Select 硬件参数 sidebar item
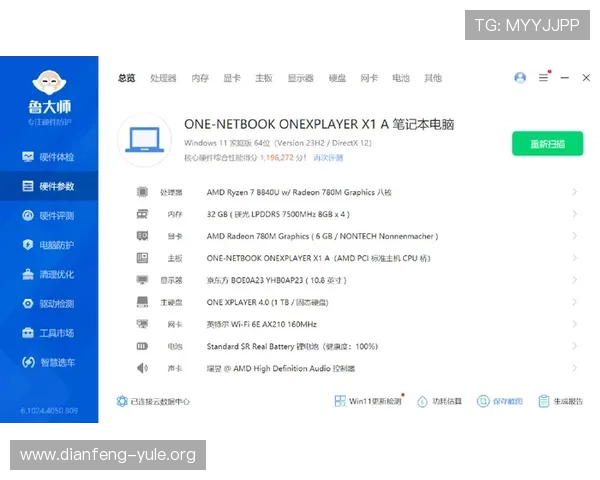This screenshot has width=600, height=480. [x=49, y=186]
